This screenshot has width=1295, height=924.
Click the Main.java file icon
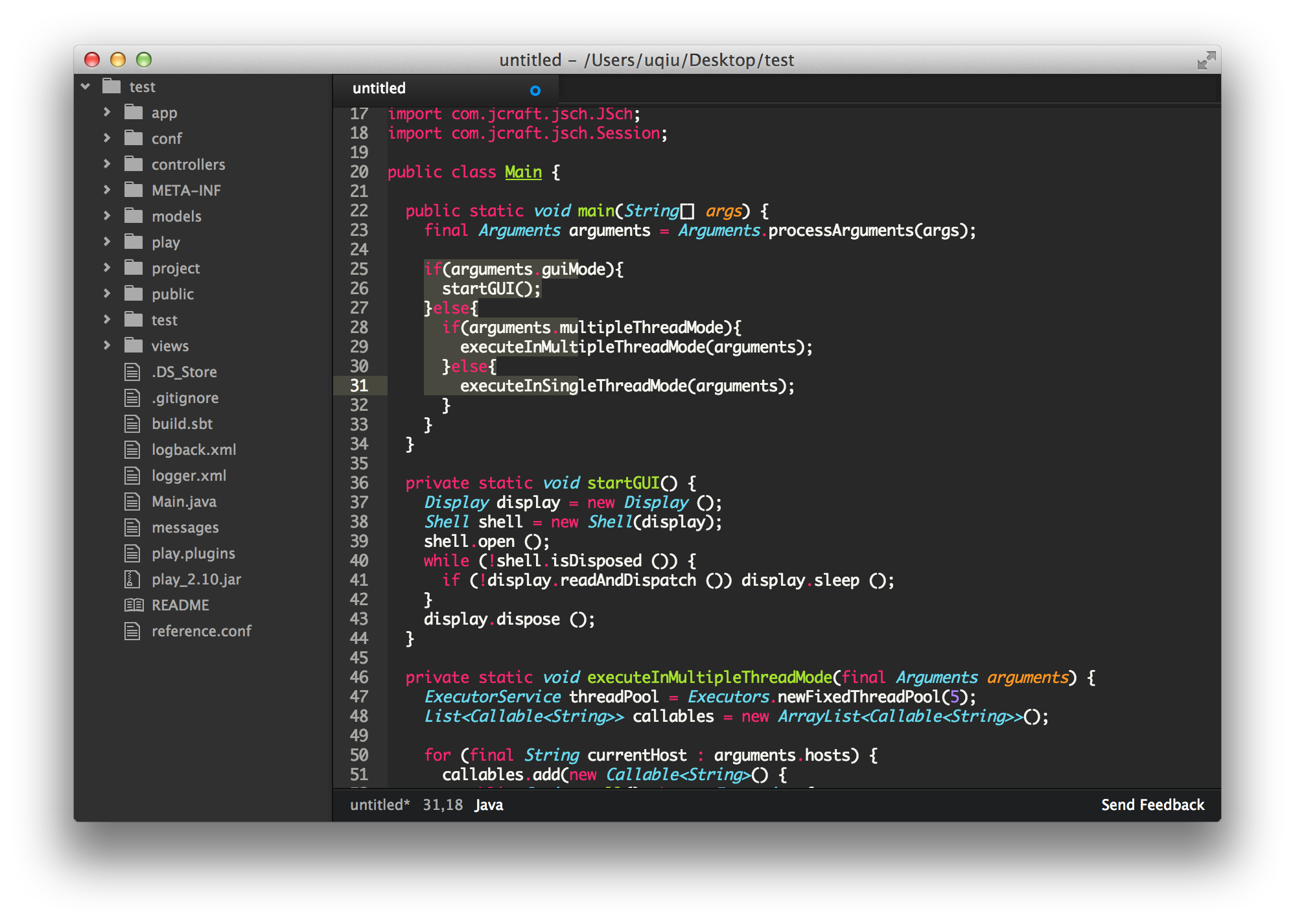132,502
